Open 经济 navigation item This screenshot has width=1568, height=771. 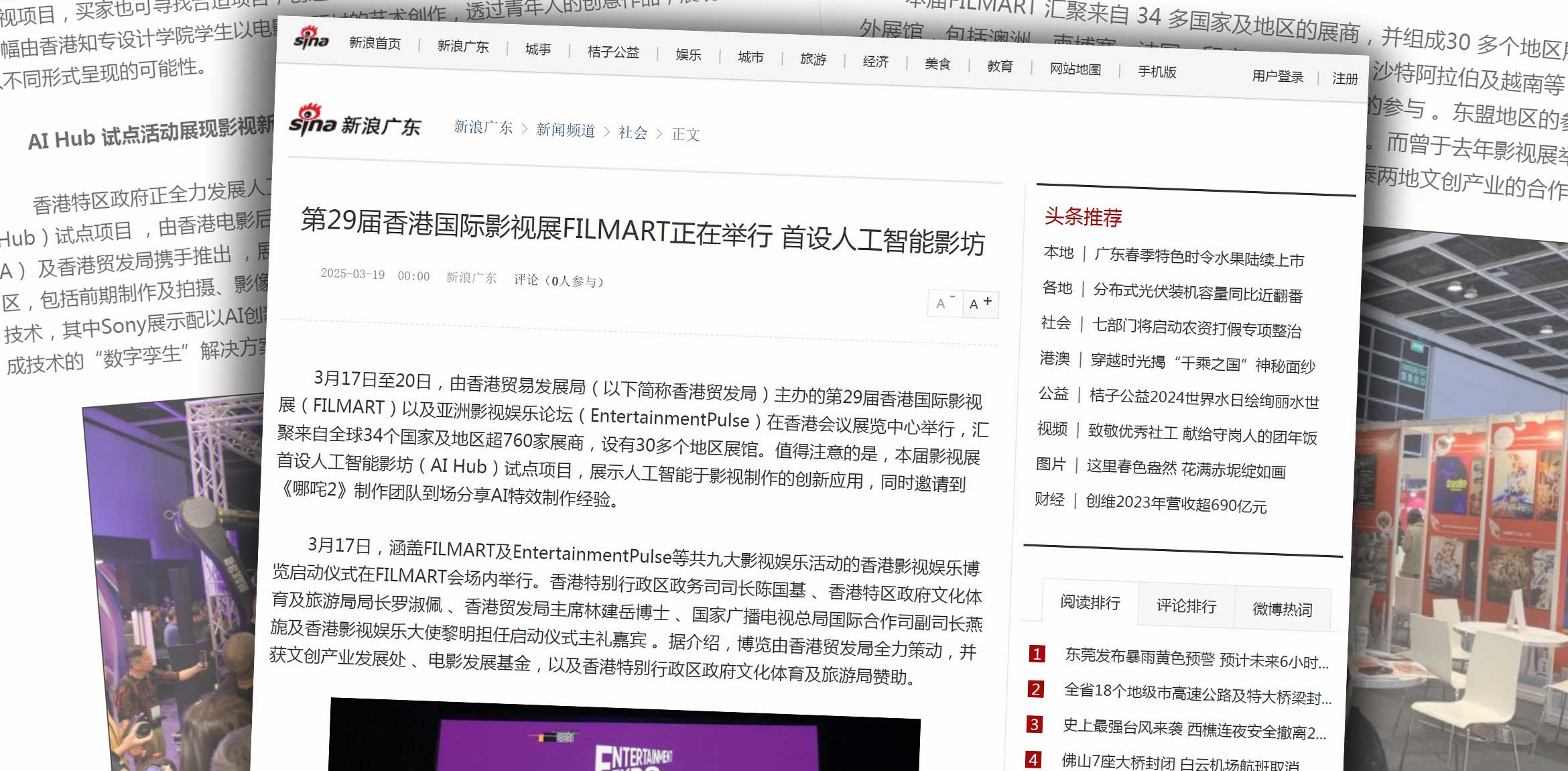(875, 62)
